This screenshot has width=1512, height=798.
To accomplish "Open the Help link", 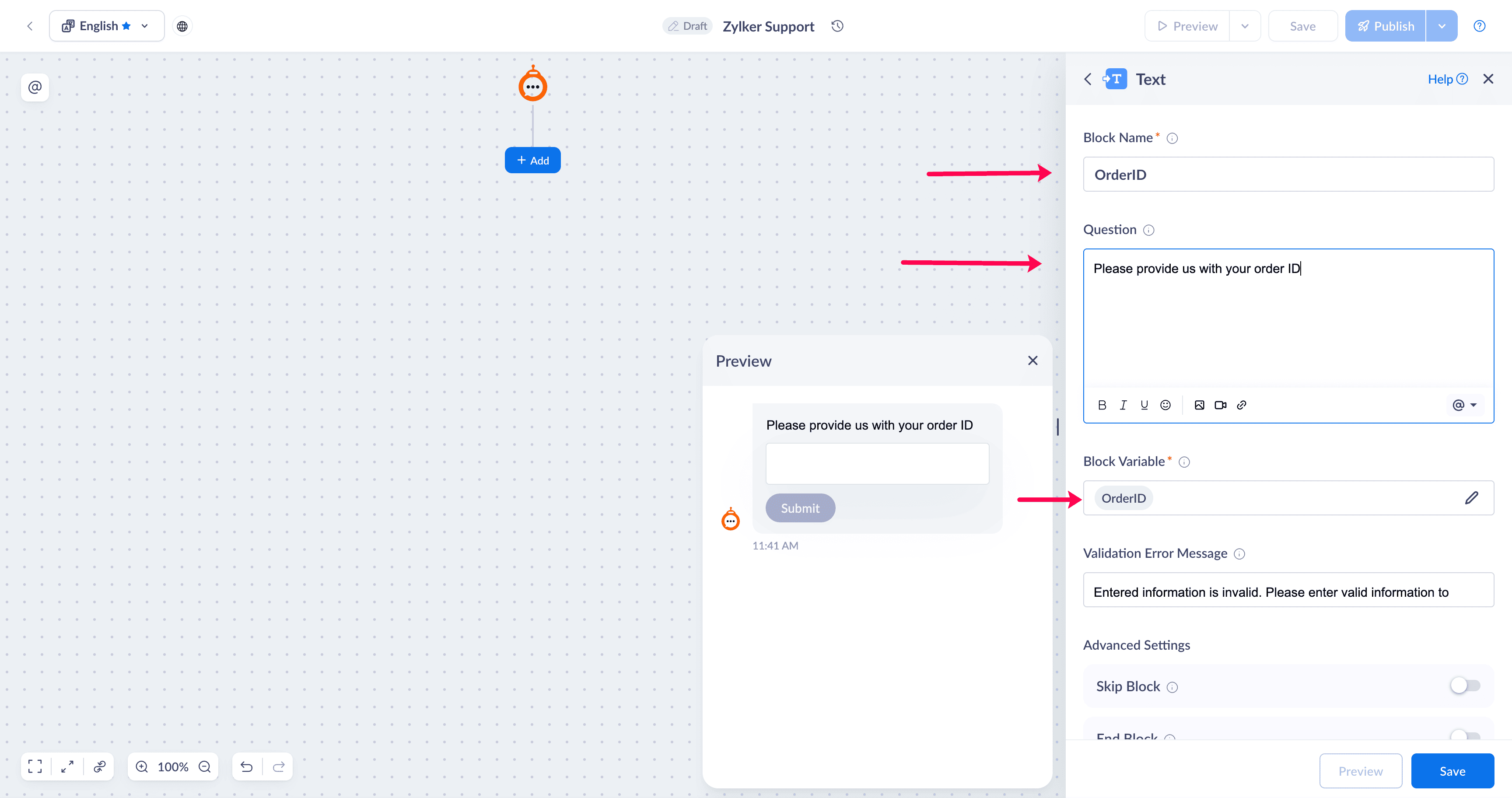I will pos(1447,79).
